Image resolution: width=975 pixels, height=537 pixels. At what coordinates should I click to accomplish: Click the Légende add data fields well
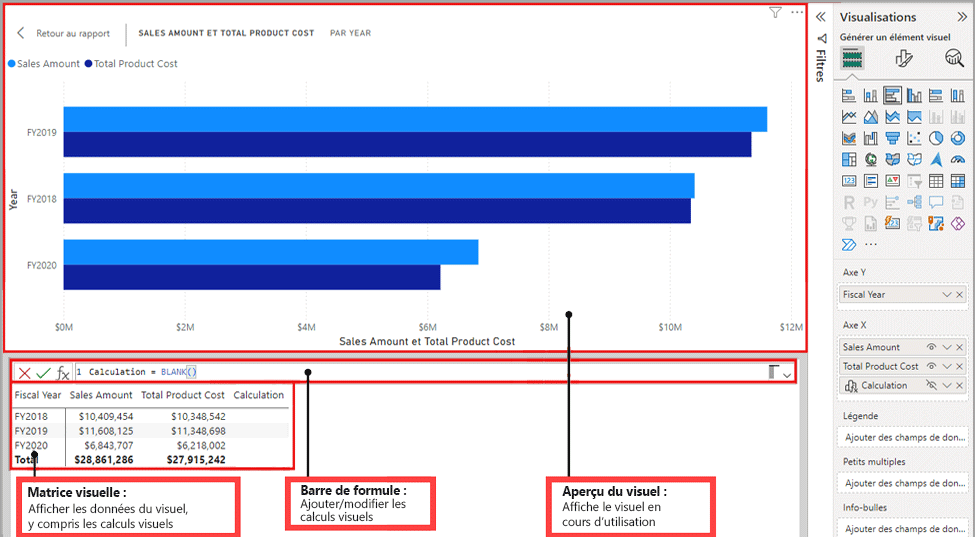coord(903,438)
